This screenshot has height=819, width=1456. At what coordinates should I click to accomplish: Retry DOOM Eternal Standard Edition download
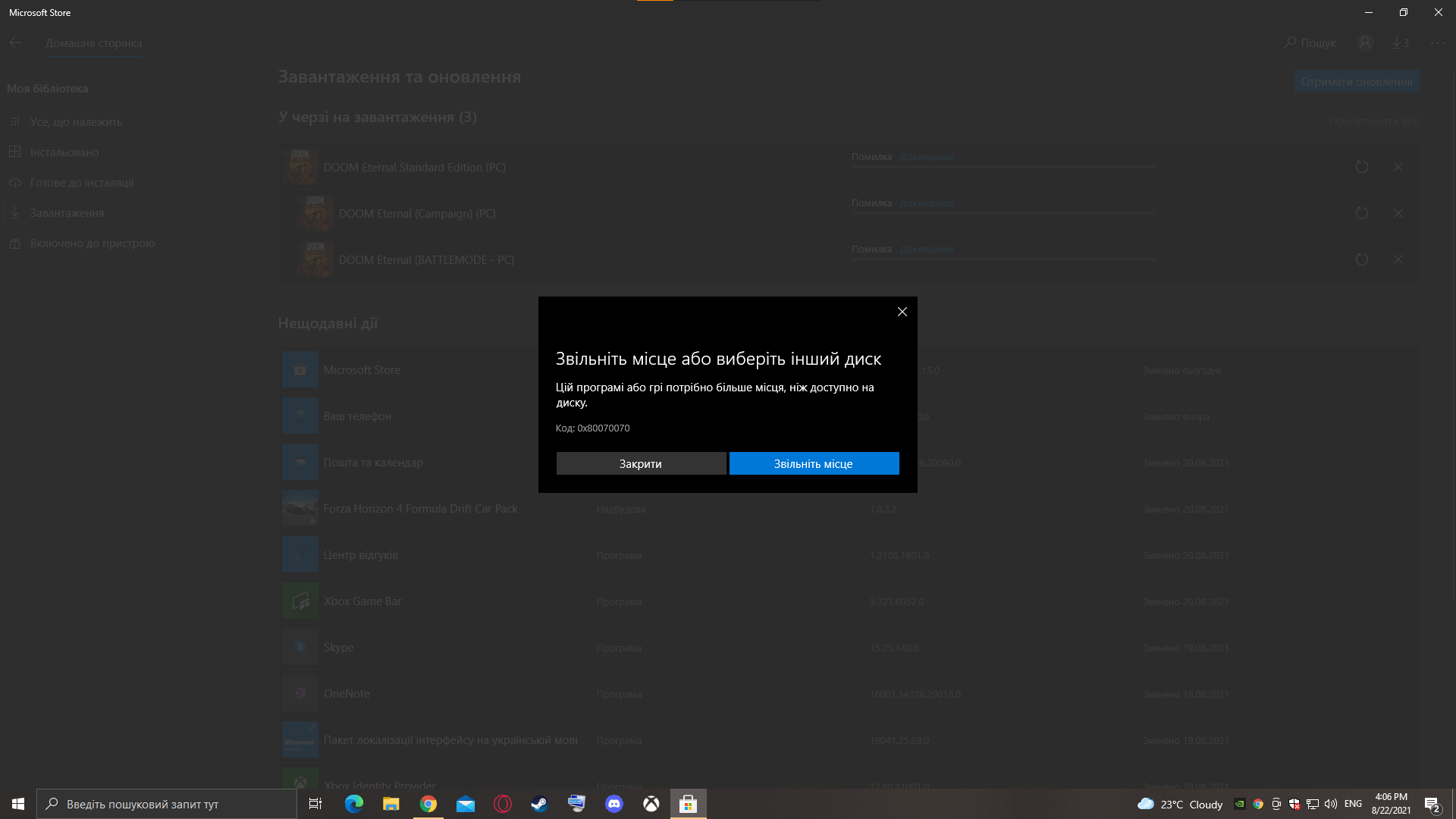click(1362, 167)
